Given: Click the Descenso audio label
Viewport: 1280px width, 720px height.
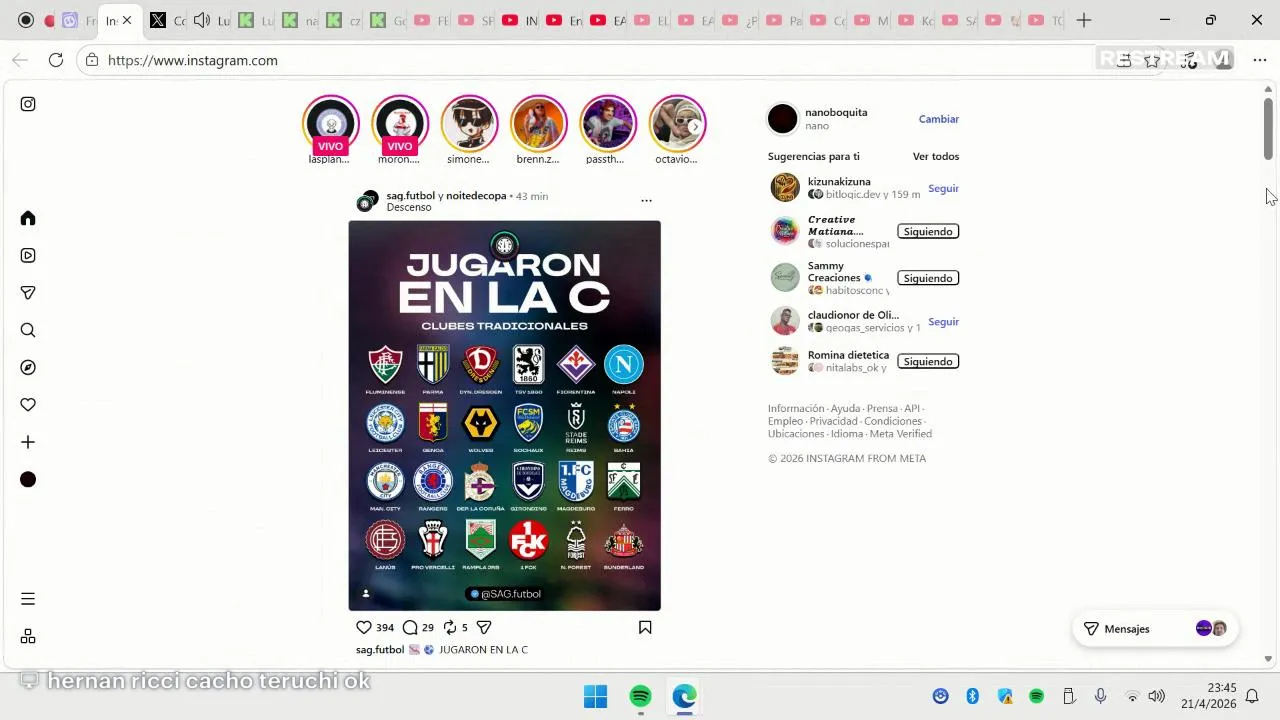Looking at the screenshot, I should click(409, 207).
